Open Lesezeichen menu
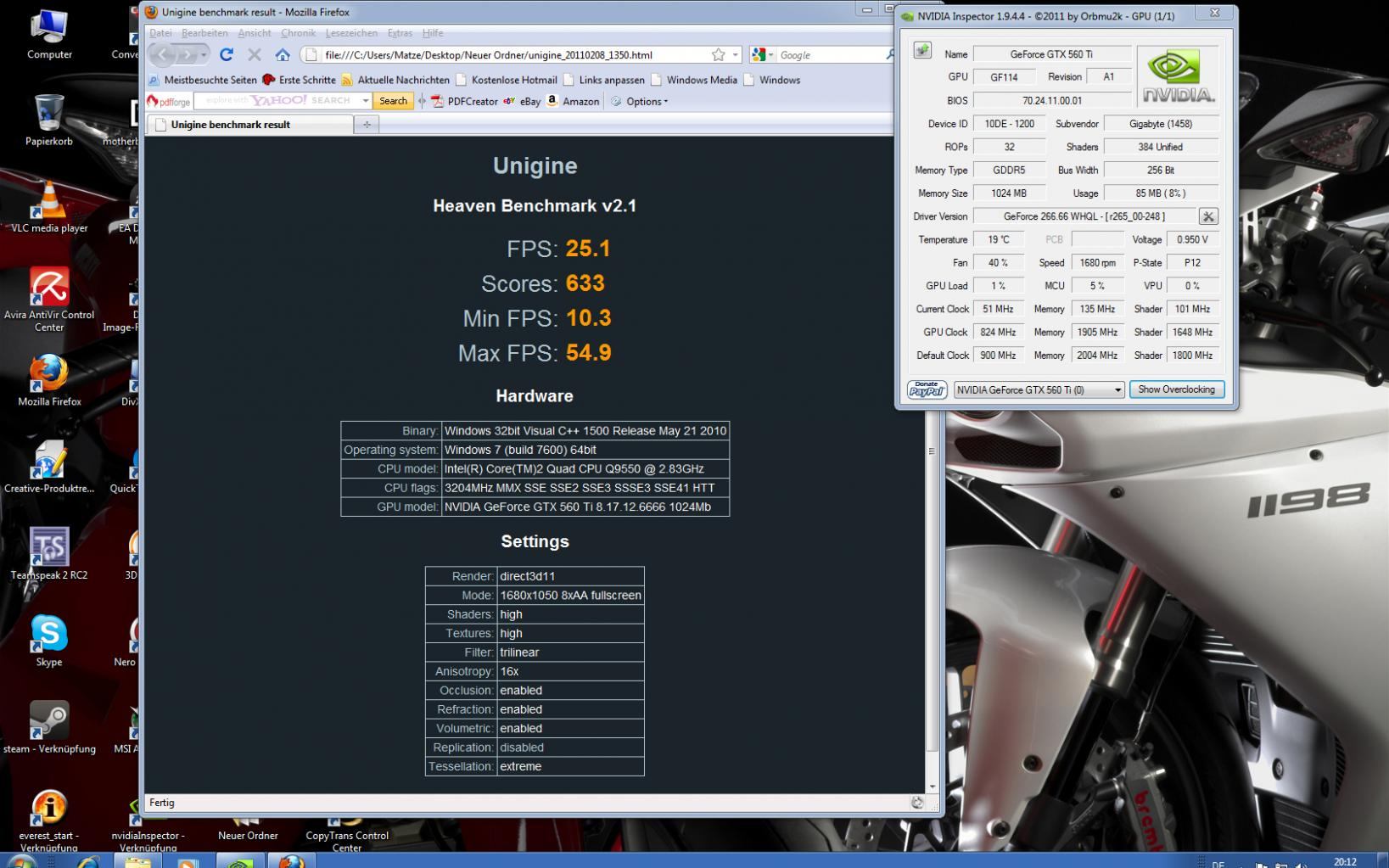 (351, 33)
